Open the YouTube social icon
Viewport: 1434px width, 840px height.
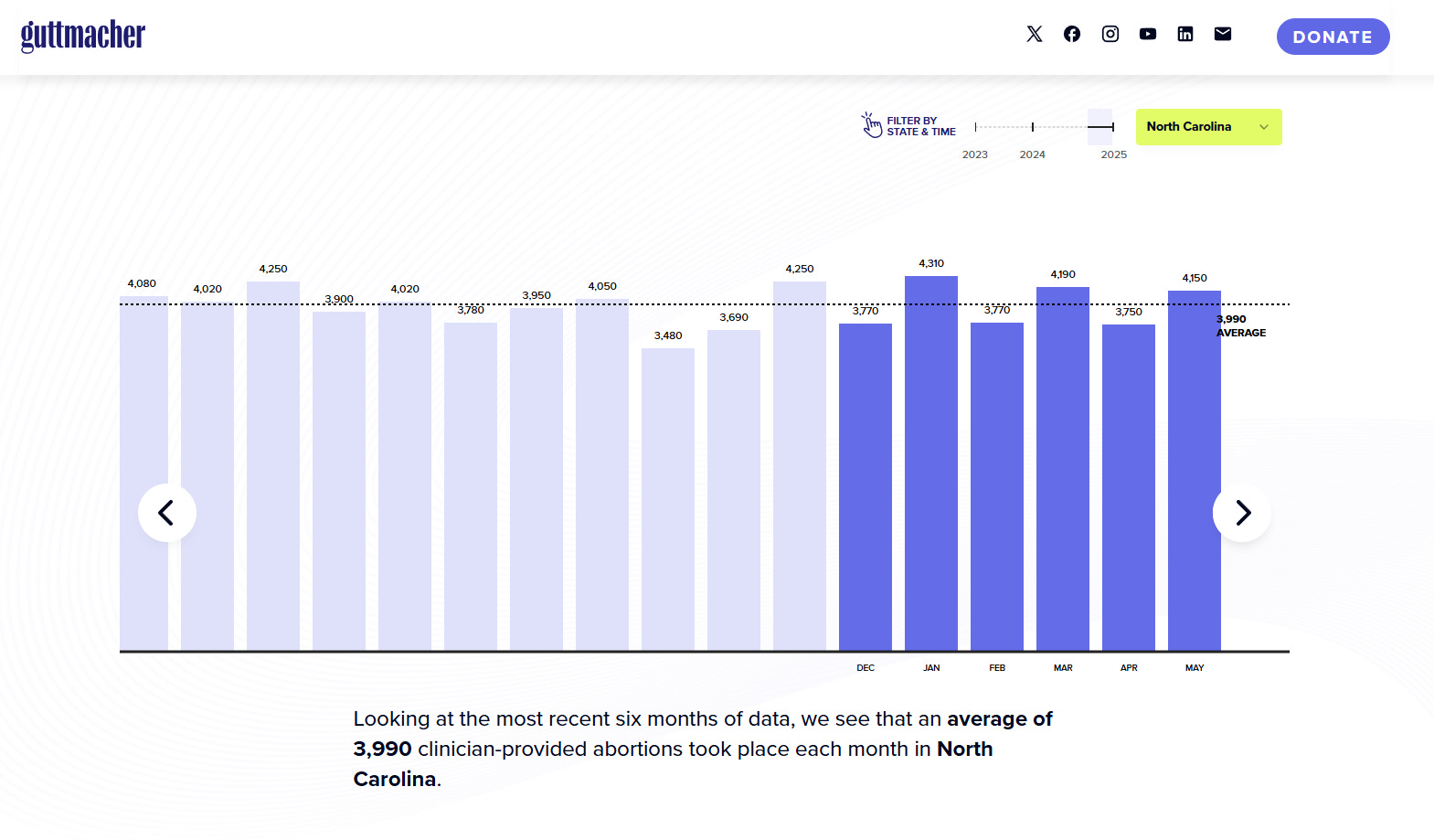click(x=1148, y=34)
